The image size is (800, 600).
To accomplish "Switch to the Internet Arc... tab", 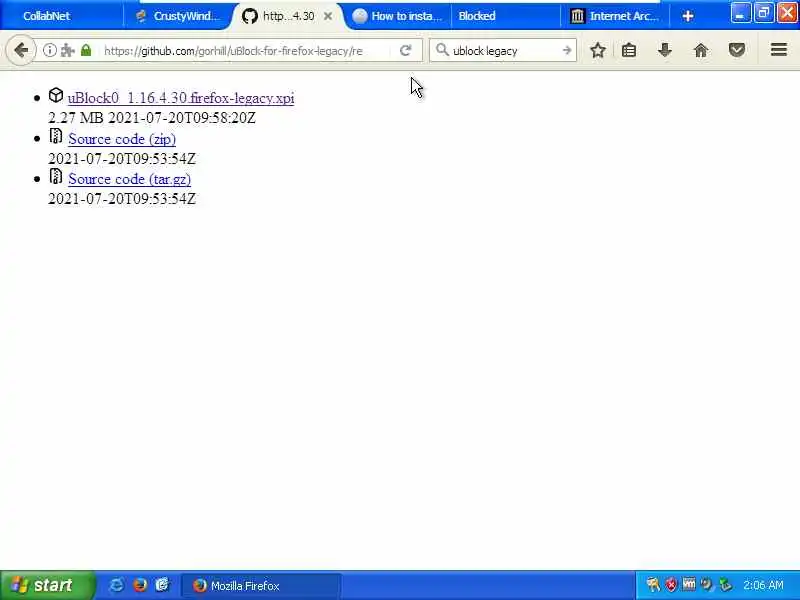I will [615, 16].
